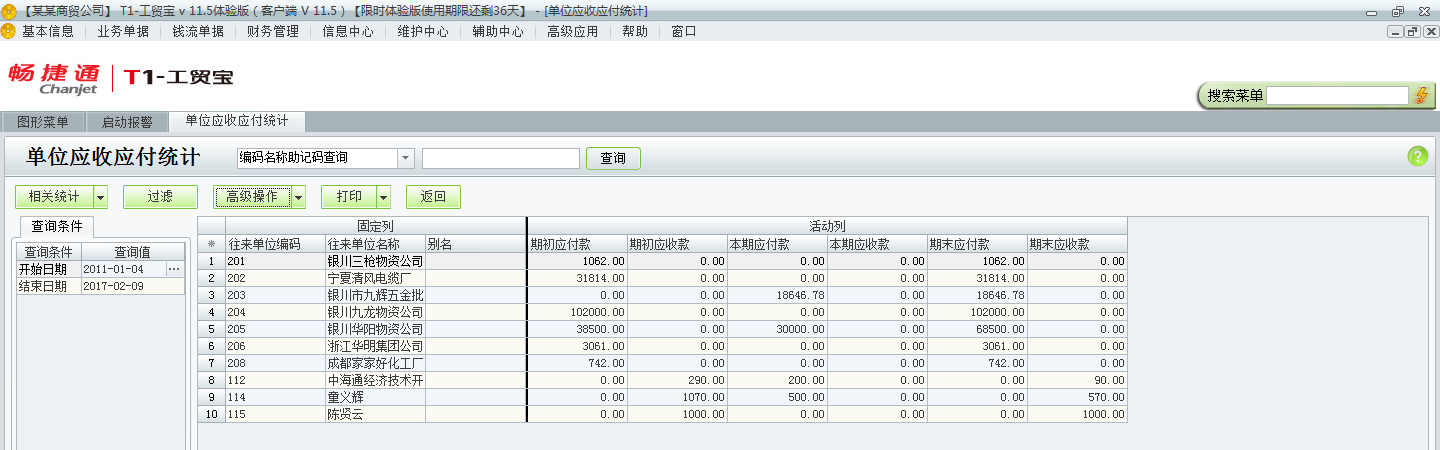
Task: Click the 搜索菜单 input field
Action: (1337, 96)
